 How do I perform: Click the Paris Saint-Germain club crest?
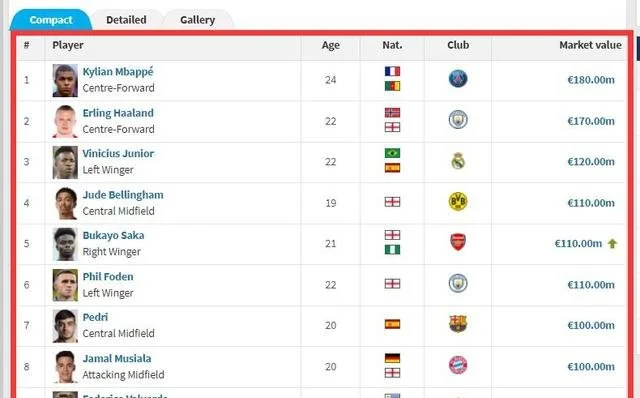tap(458, 79)
